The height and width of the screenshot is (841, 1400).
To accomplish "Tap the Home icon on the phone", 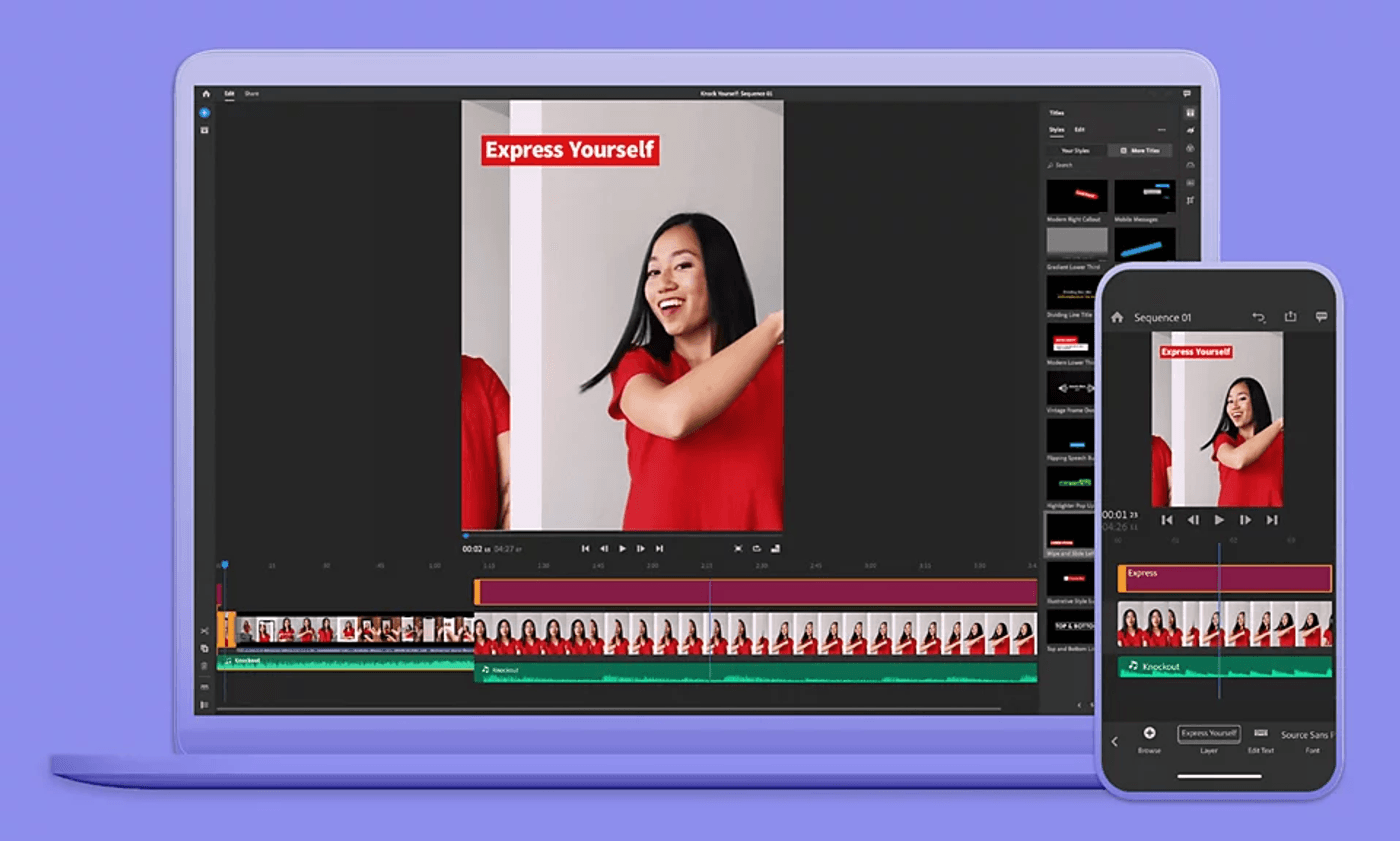I will pyautogui.click(x=1117, y=317).
